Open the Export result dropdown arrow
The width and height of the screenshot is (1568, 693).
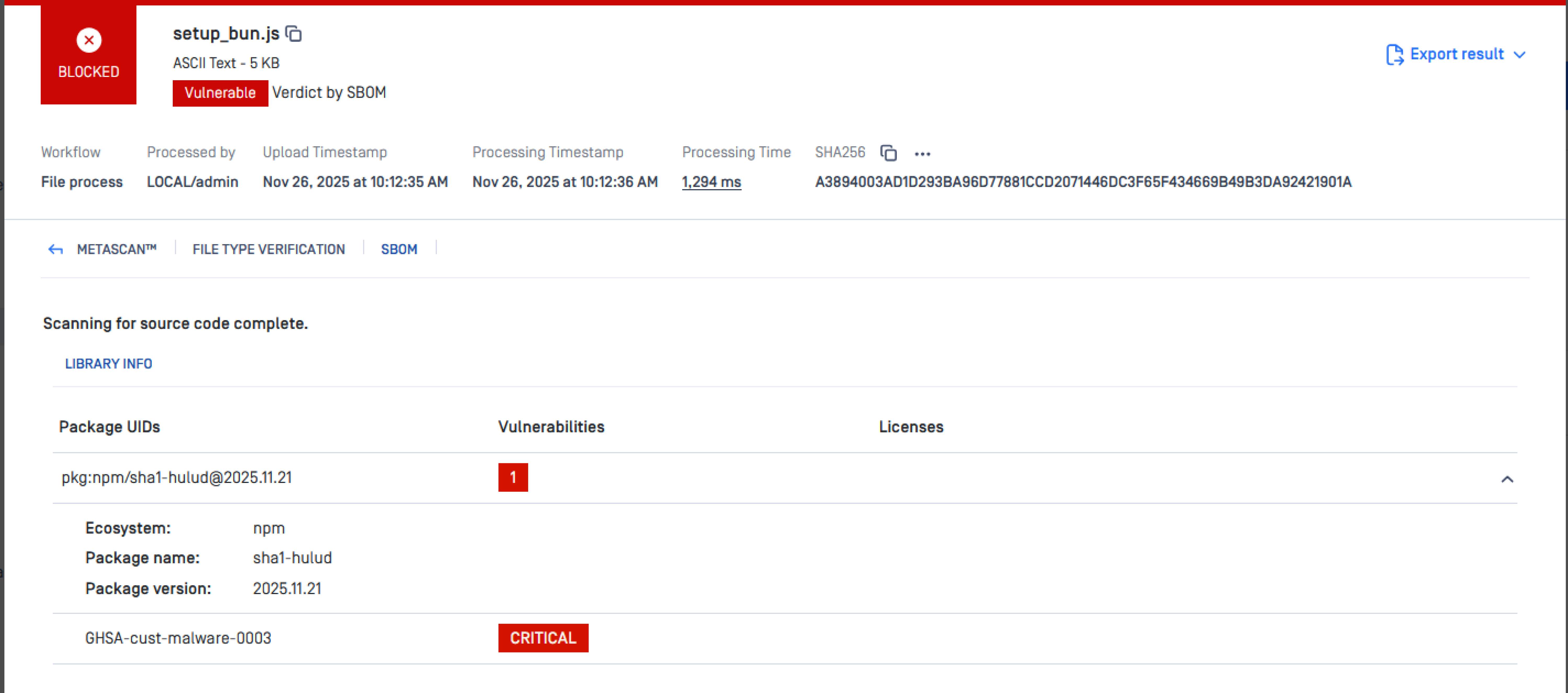(1519, 55)
